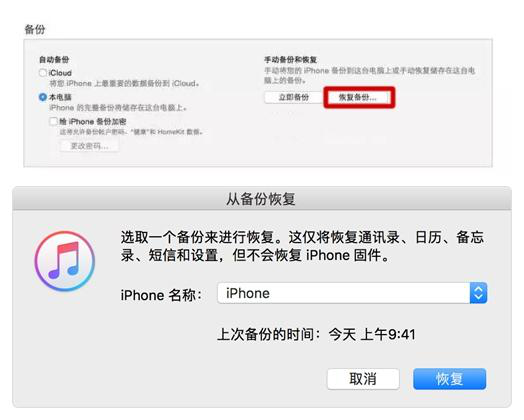This screenshot has height=420, width=524.
Task: Select the iCloud backup radio button
Action: point(43,73)
